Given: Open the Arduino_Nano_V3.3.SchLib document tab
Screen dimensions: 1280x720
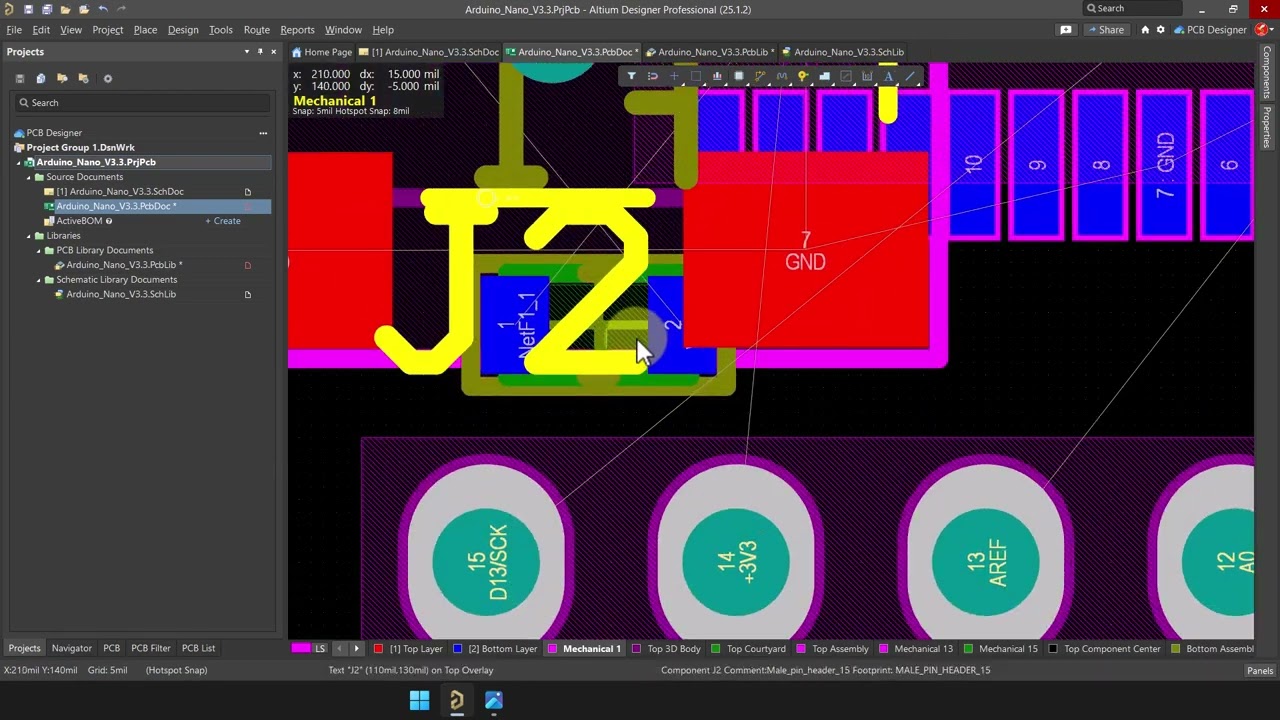Looking at the screenshot, I should click(842, 52).
